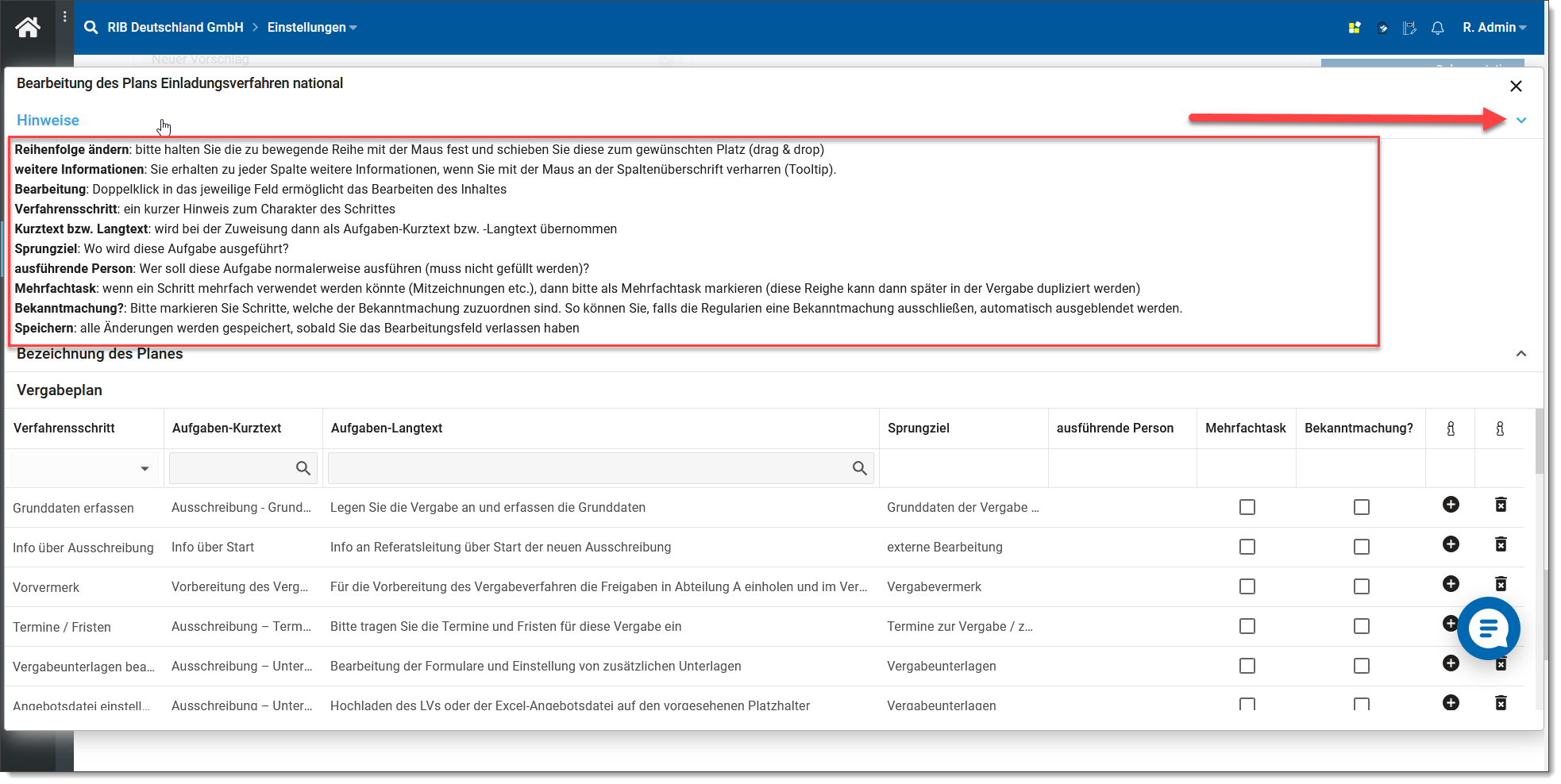Check Mehrfachtask for Vorvermerk

click(1247, 586)
